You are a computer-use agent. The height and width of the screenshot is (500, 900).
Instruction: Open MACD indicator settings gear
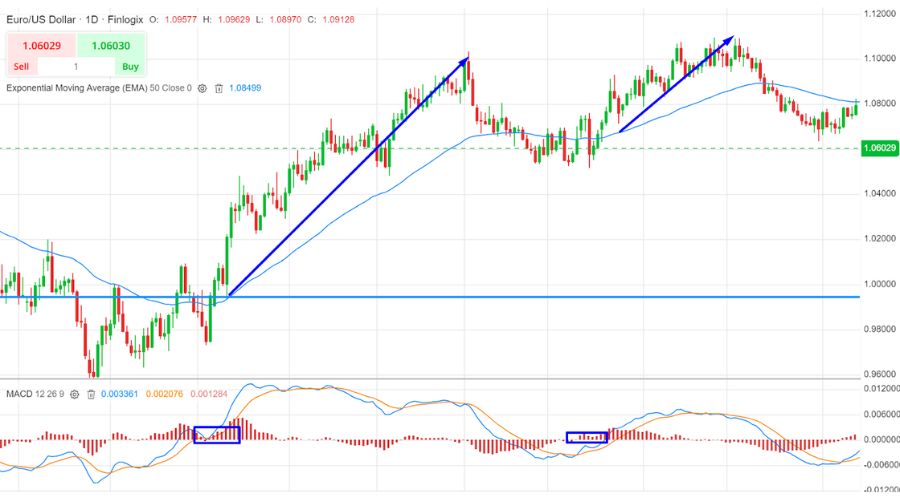pos(75,393)
